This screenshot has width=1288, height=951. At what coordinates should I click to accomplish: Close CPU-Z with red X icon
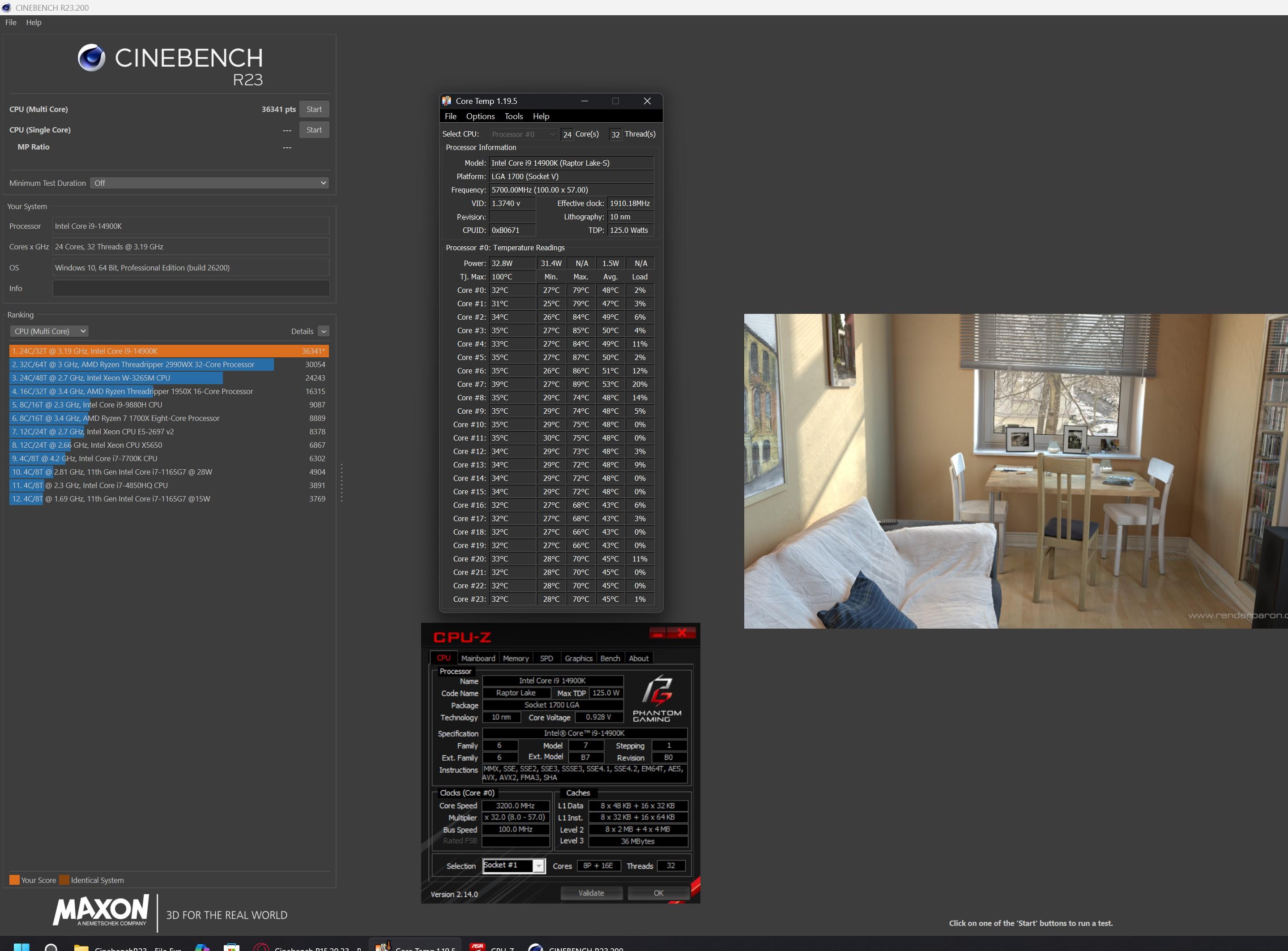tap(682, 633)
